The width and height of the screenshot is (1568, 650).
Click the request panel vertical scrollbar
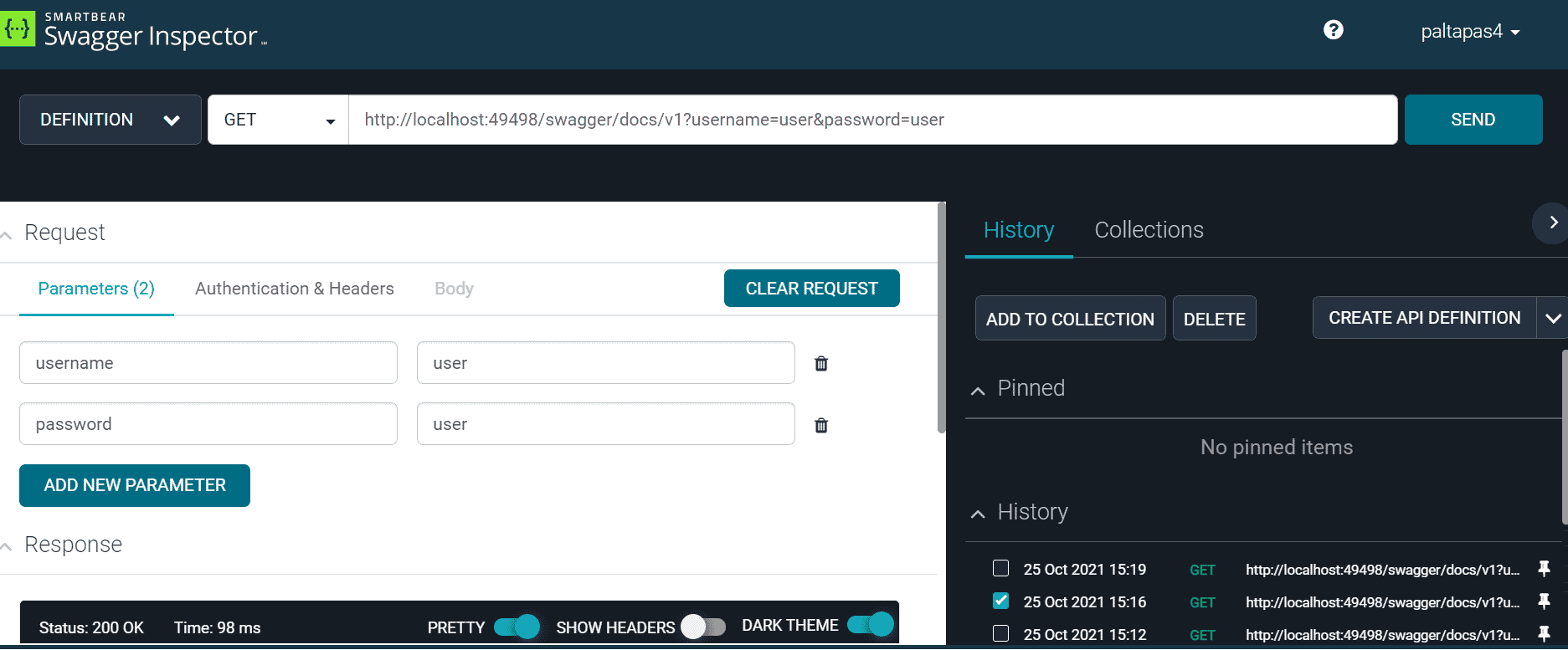coord(942,318)
